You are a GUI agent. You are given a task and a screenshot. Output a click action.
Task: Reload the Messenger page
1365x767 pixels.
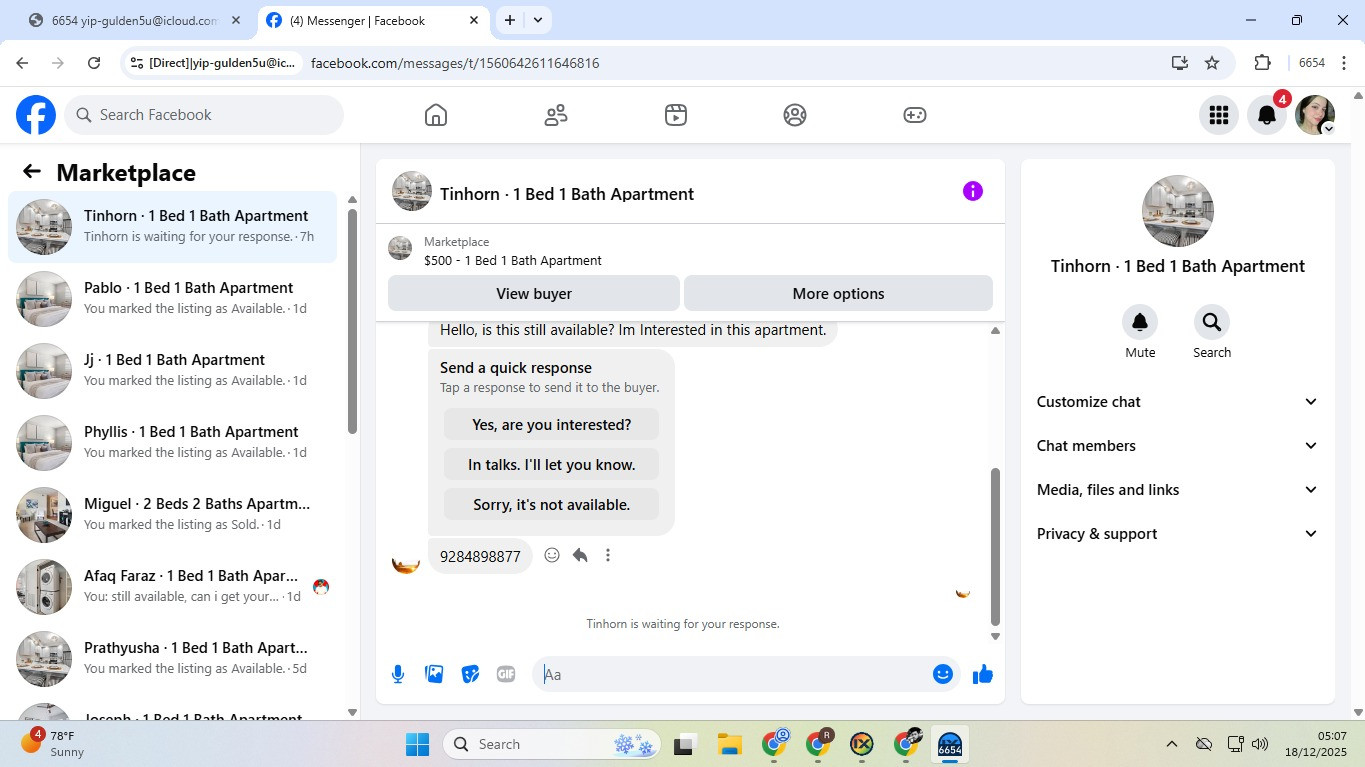(94, 63)
